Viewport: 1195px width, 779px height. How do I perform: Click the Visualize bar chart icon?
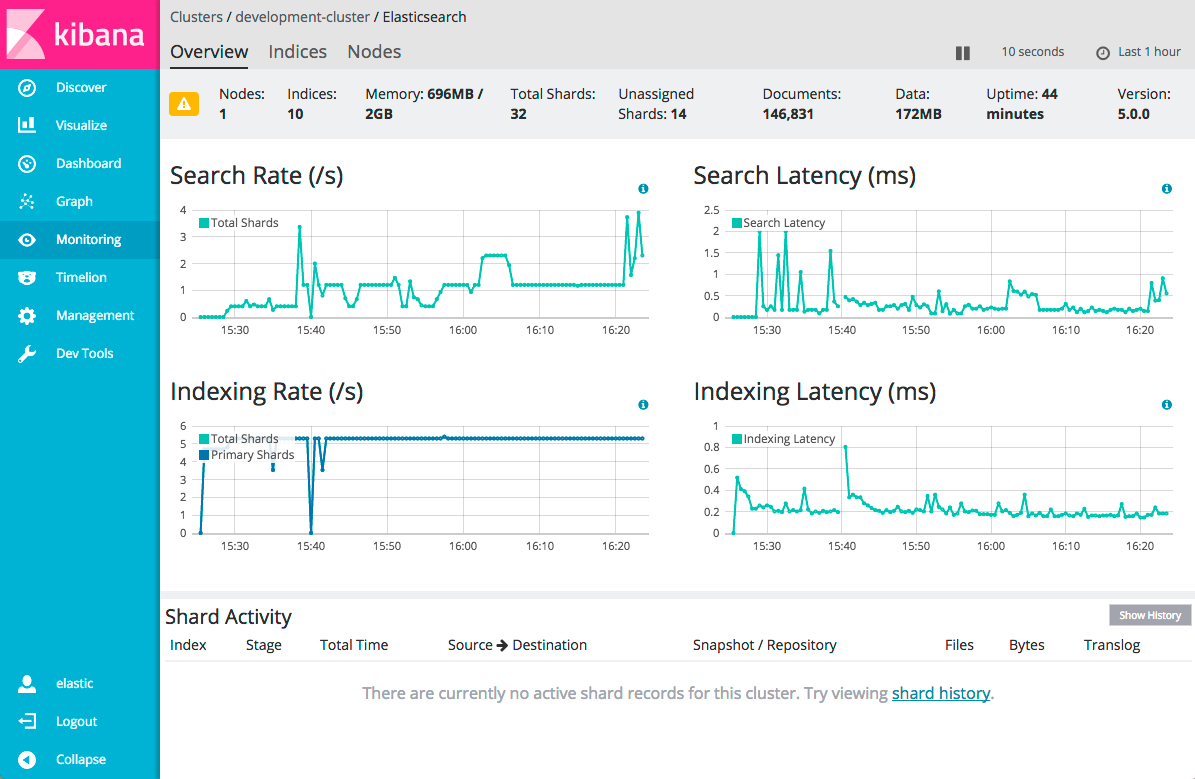click(27, 126)
